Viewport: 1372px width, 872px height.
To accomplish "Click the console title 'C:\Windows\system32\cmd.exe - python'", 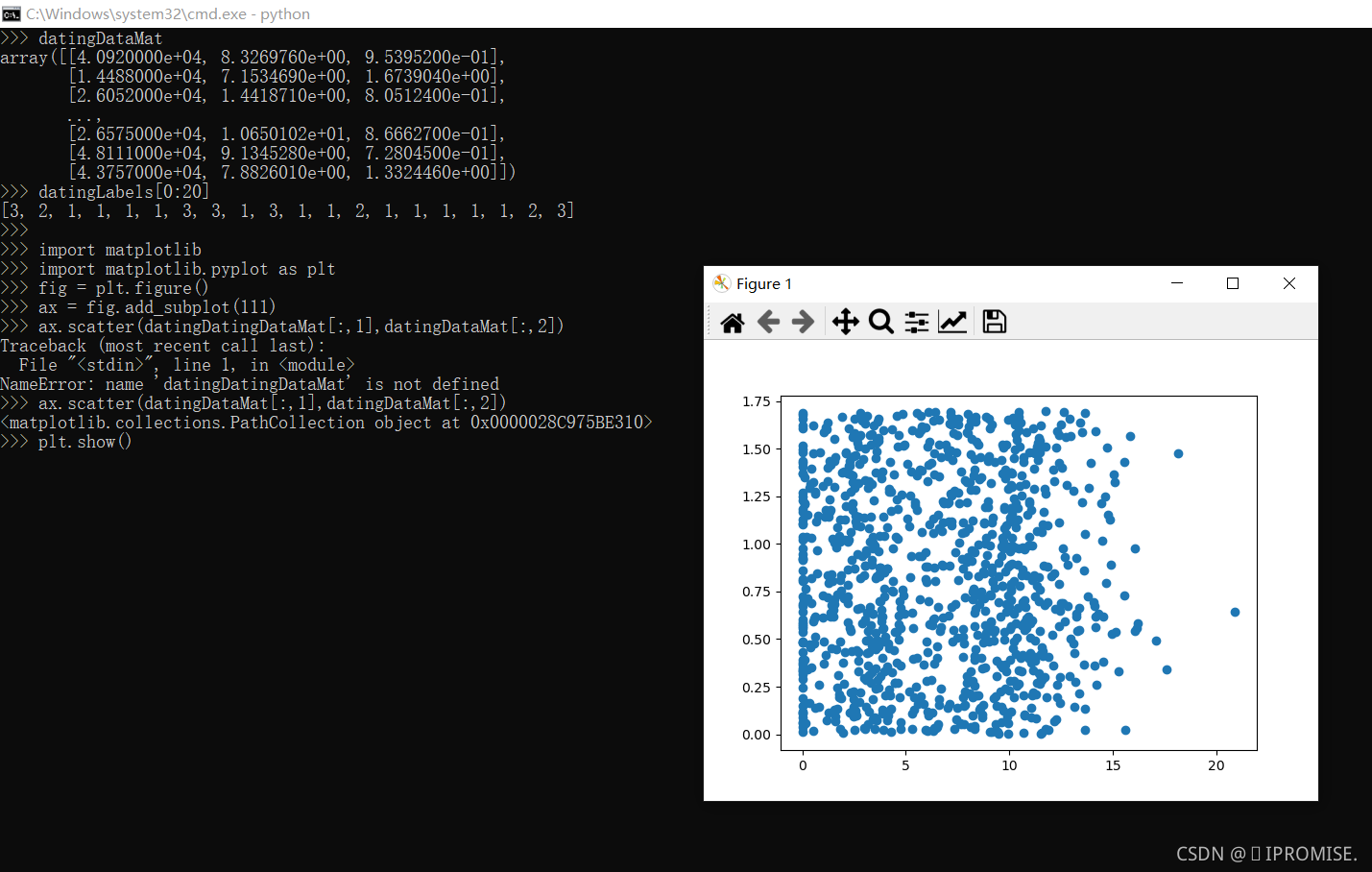I will [168, 13].
